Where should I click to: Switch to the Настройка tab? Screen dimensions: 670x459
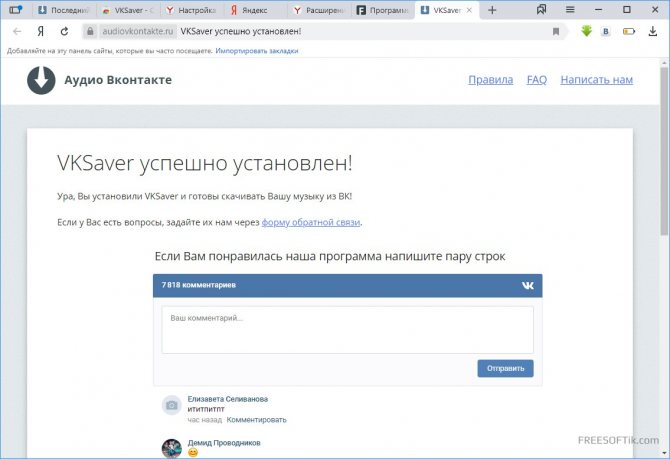coord(191,10)
